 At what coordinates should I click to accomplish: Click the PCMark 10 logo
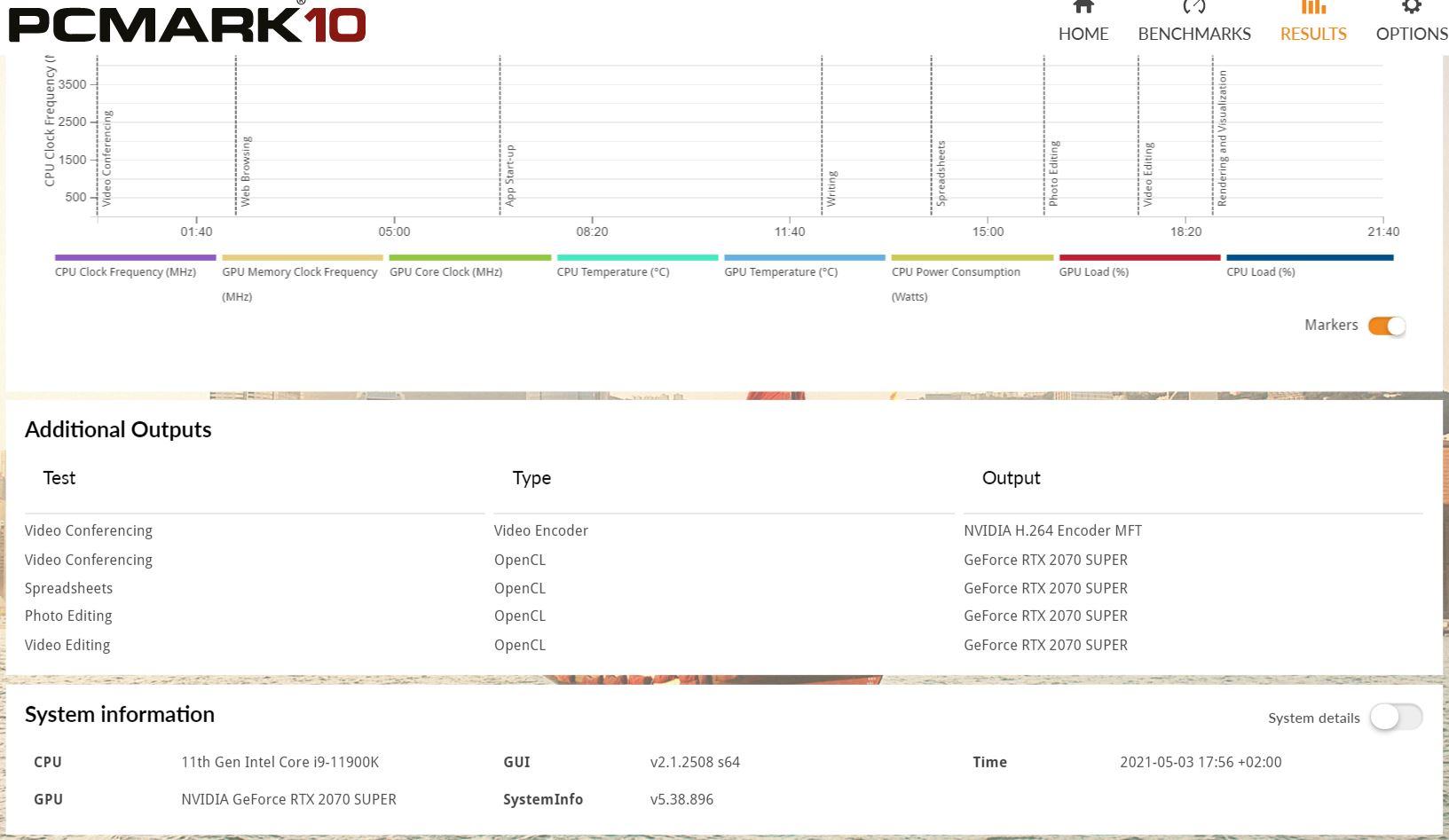click(187, 23)
